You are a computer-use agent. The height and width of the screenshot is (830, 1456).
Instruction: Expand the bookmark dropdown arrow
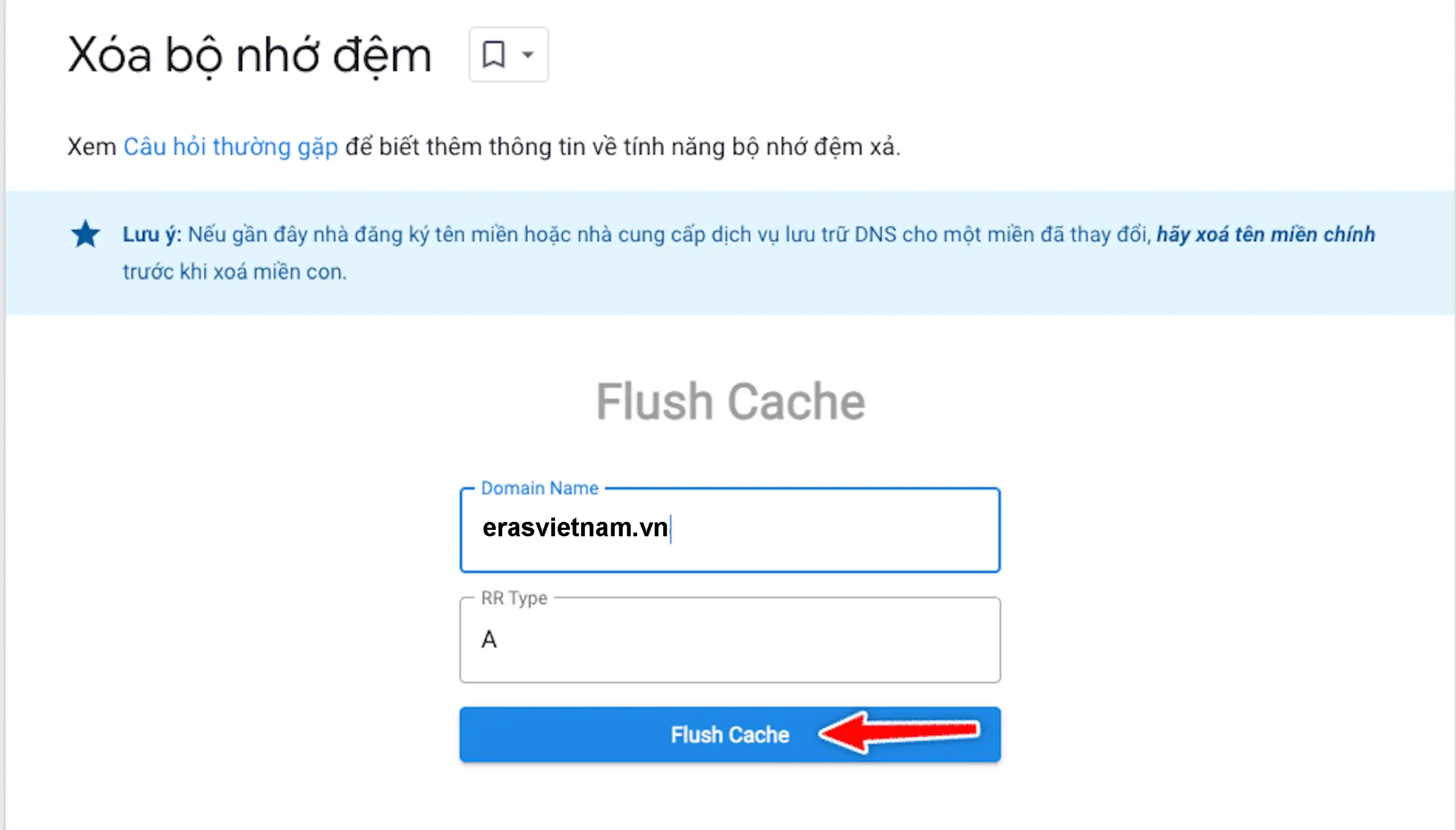click(x=528, y=55)
